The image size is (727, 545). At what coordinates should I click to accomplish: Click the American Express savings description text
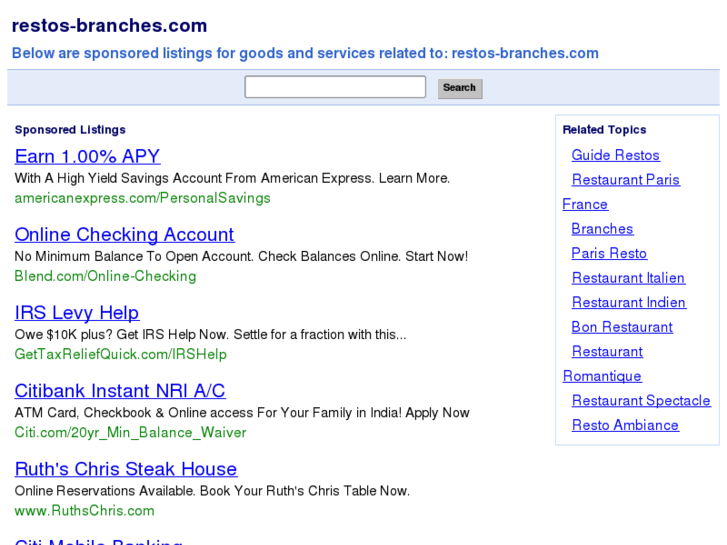tap(232, 178)
